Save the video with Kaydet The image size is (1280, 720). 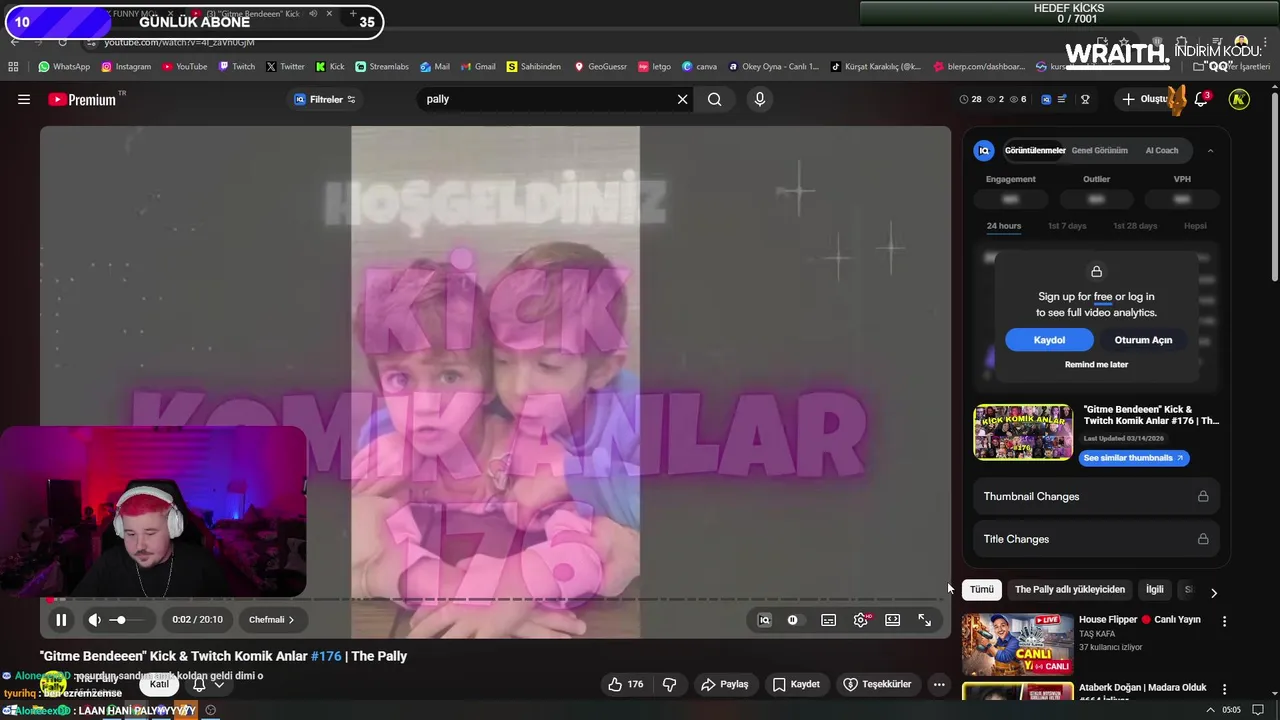[796, 684]
